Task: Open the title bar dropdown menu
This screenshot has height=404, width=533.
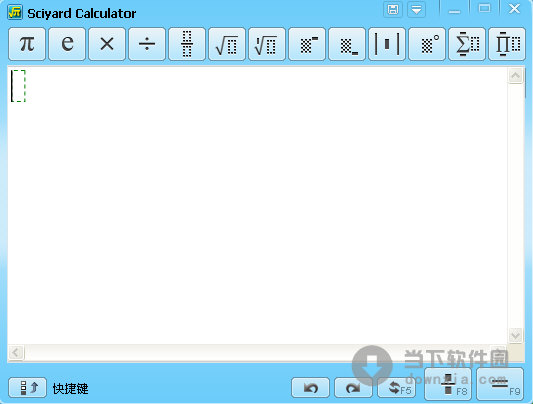Action: pos(416,10)
